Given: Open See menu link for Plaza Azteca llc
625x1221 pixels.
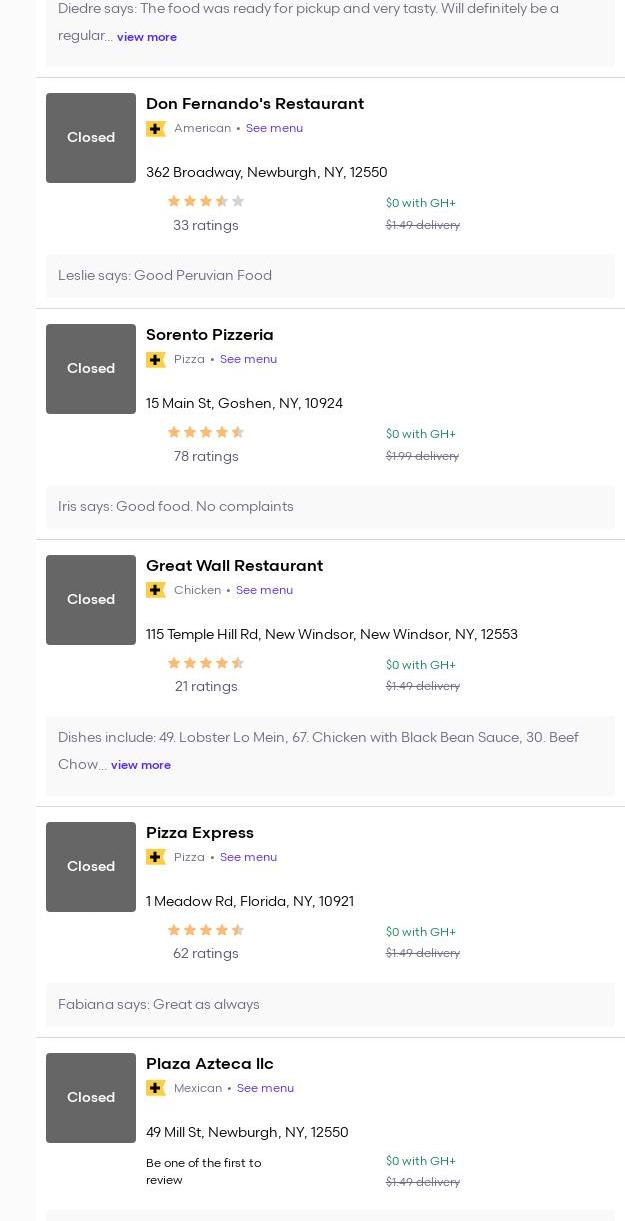Looking at the screenshot, I should [265, 1088].
